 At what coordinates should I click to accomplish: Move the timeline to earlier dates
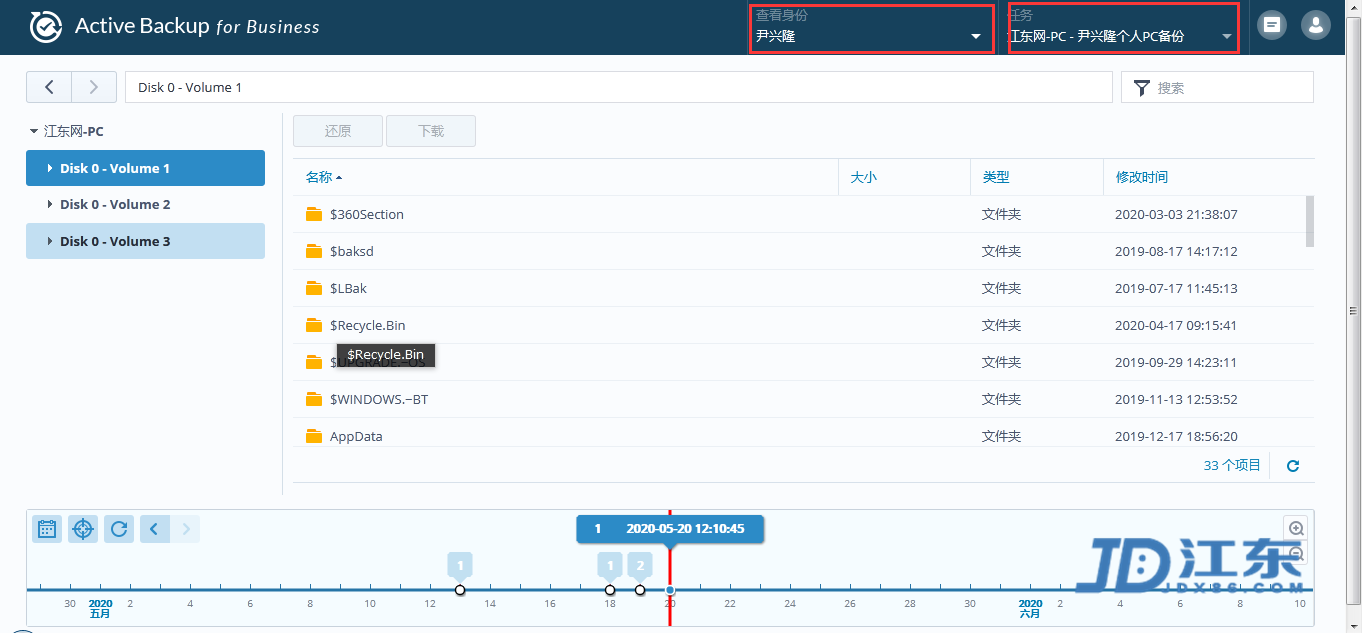[155, 529]
